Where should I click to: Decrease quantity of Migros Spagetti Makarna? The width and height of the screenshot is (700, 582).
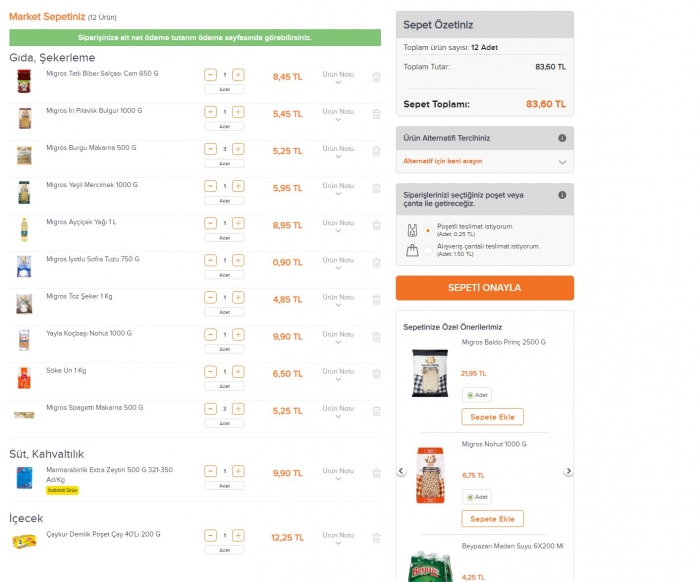(x=210, y=409)
